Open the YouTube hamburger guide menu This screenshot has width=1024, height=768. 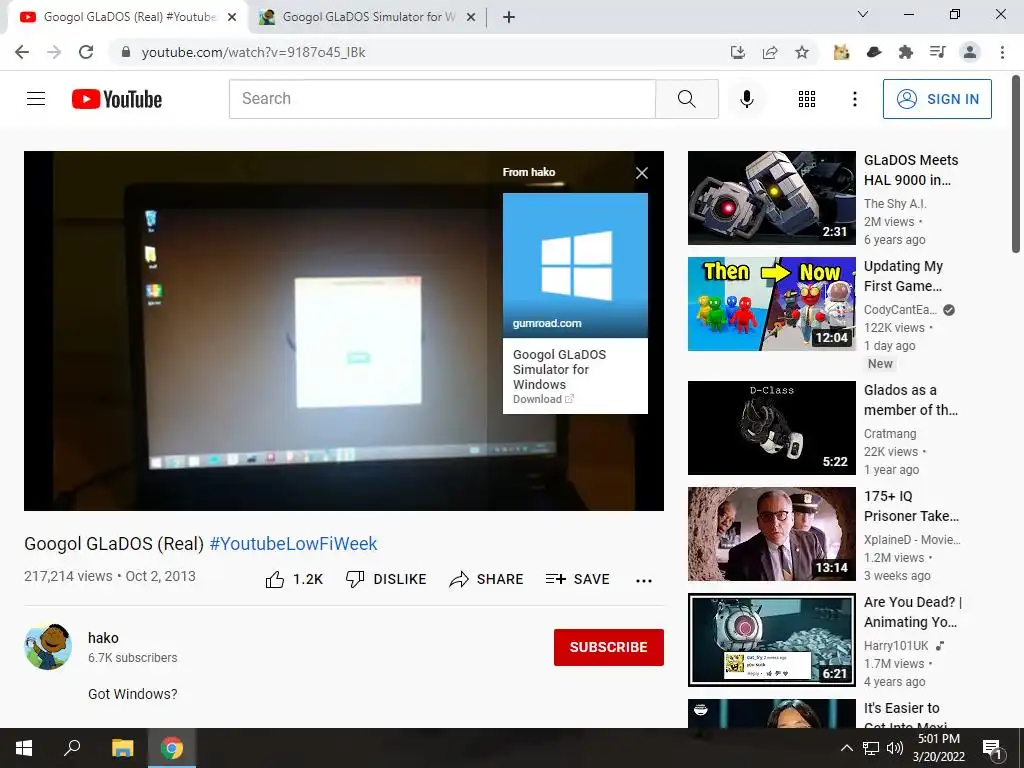click(x=36, y=99)
